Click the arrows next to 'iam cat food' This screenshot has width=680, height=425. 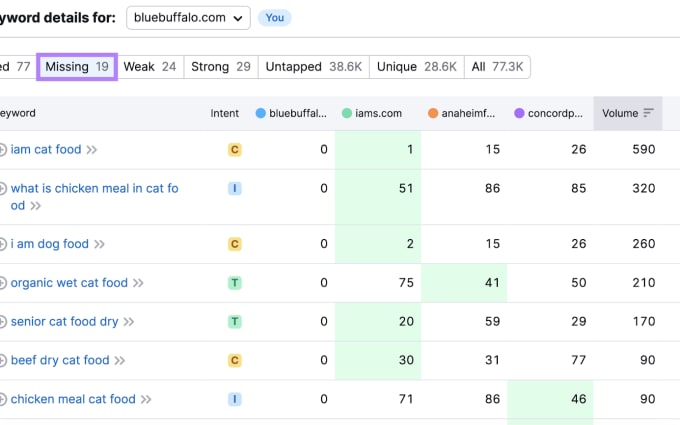(x=92, y=150)
